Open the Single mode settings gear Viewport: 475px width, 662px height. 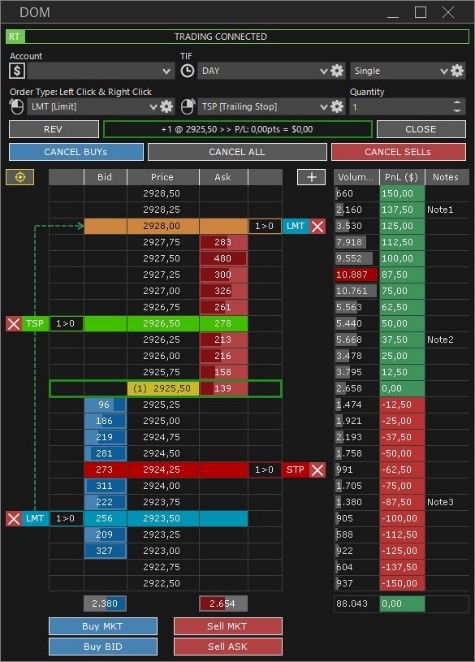457,71
